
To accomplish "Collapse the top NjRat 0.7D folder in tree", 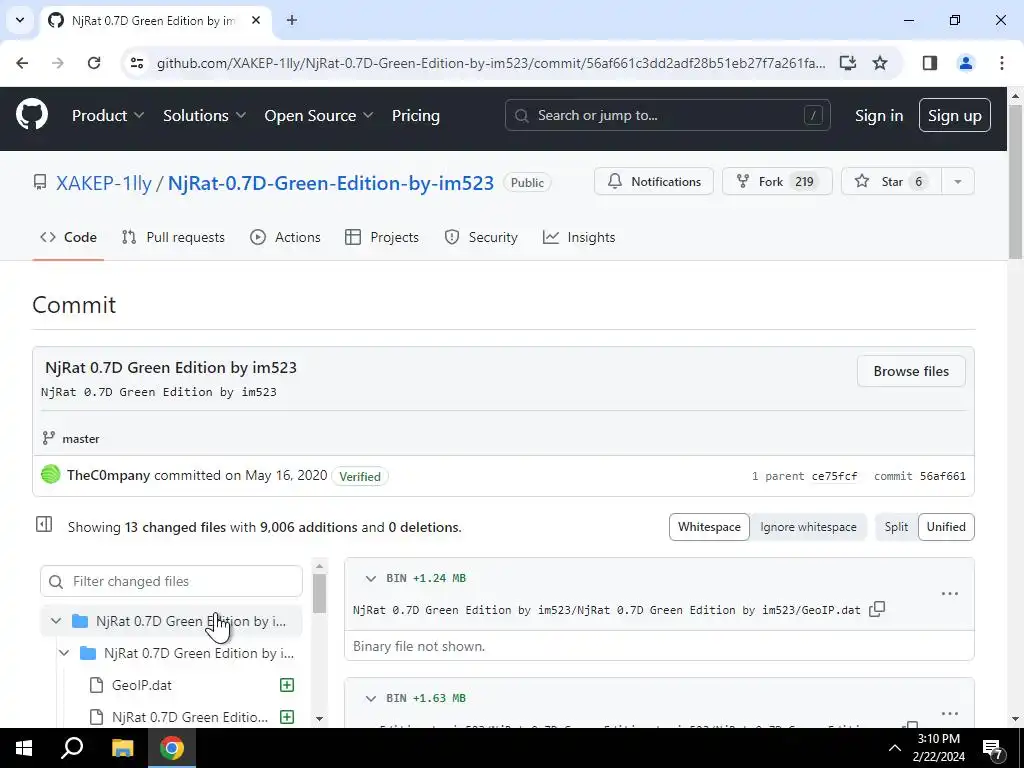I will coord(56,621).
